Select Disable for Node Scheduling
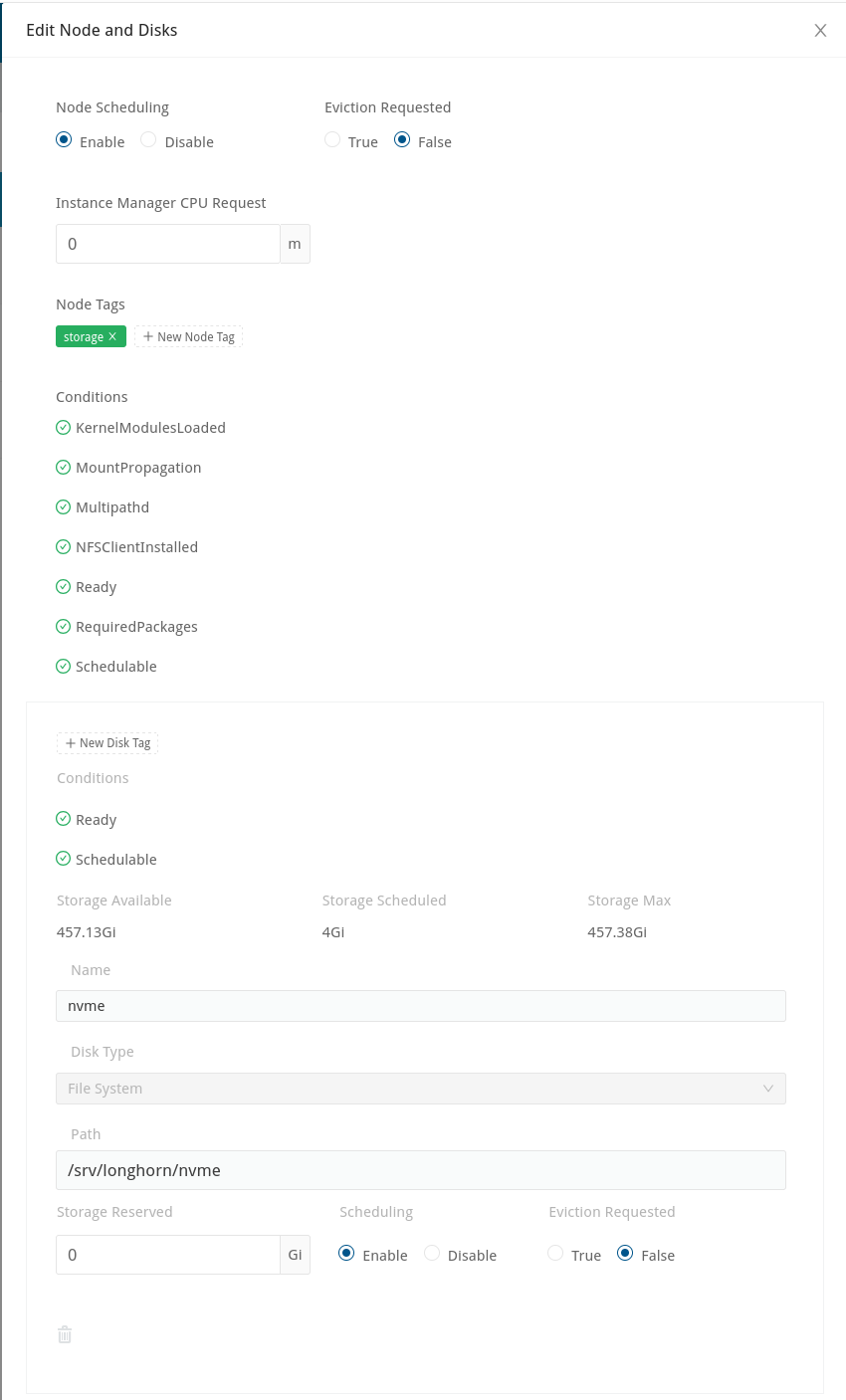Screen dimensions: 846x1400 [x=149, y=141]
